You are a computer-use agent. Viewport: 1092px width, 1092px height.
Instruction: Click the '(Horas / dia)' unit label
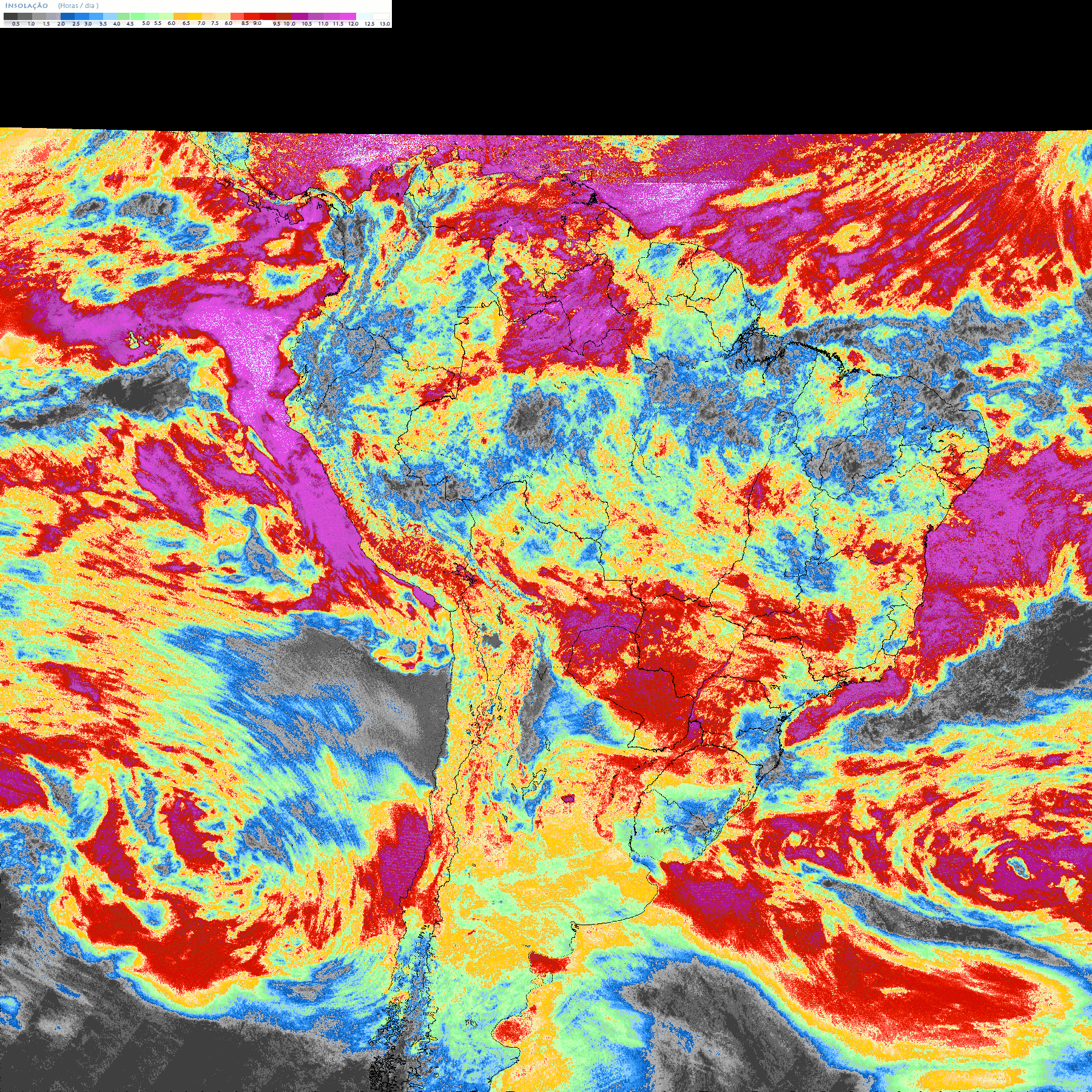[x=78, y=5]
